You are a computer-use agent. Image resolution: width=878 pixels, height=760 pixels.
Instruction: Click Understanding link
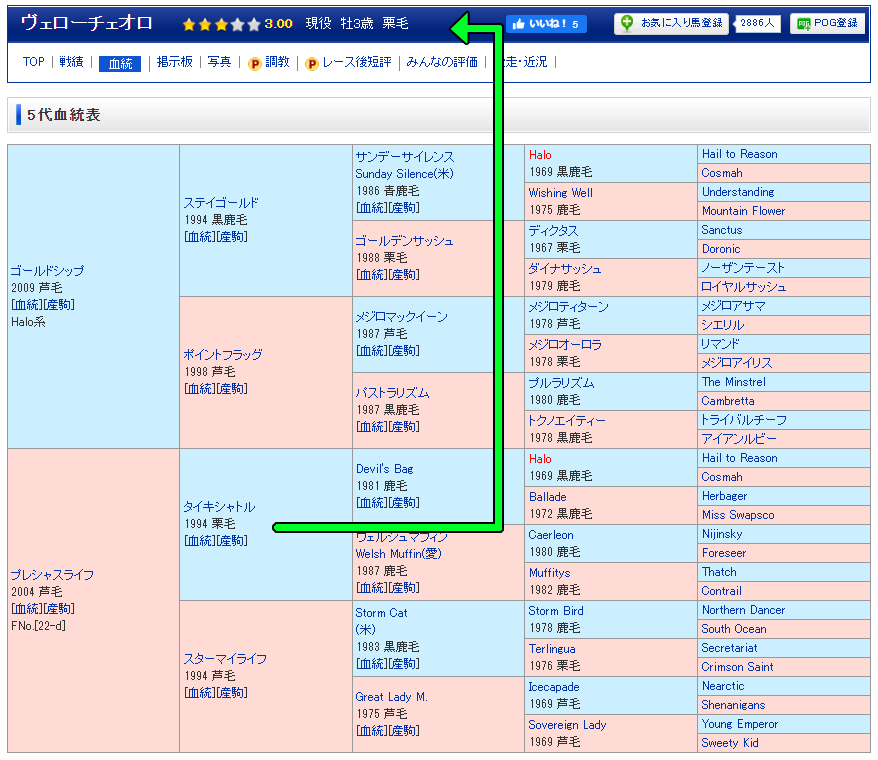point(737,192)
